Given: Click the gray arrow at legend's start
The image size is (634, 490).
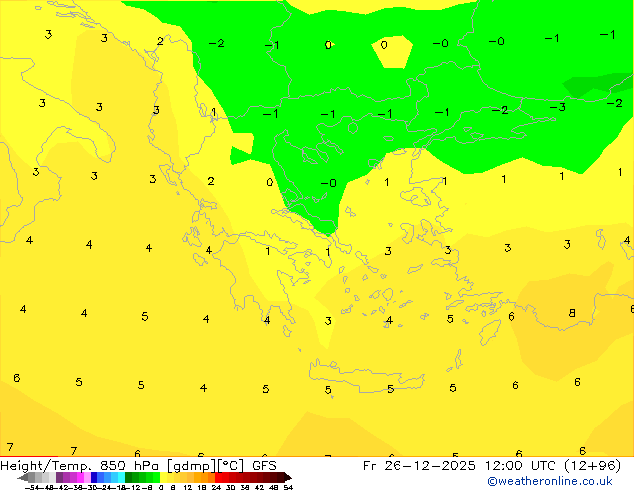Looking at the screenshot, I should [x=23, y=477].
